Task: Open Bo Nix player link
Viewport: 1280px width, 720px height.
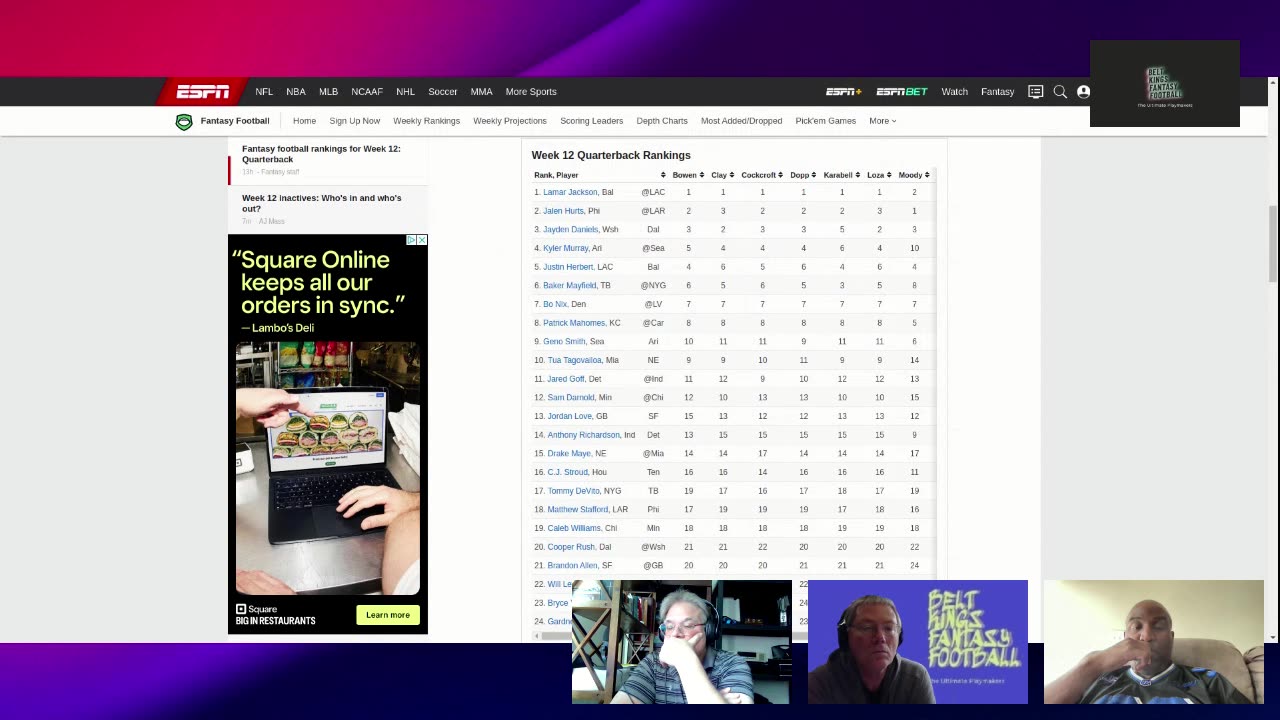Action: [x=555, y=304]
